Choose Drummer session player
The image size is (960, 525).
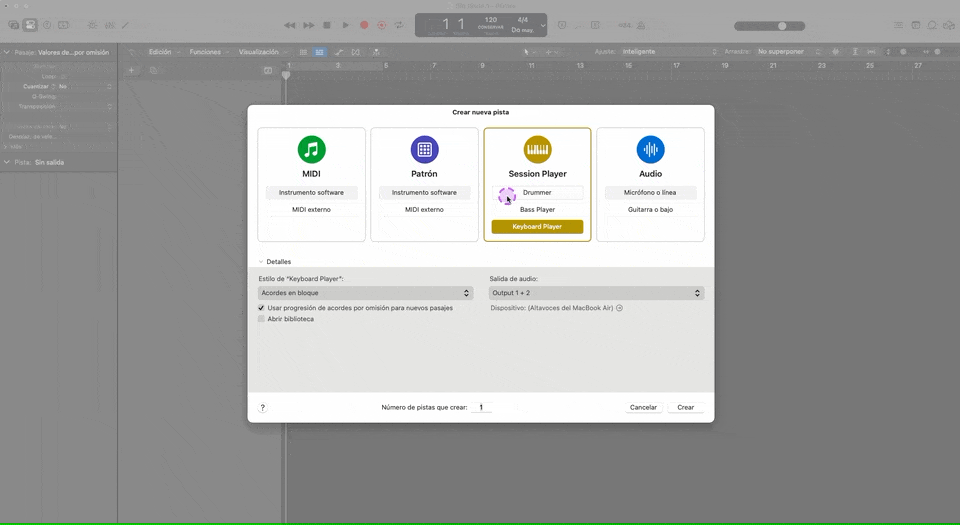tap(538, 193)
